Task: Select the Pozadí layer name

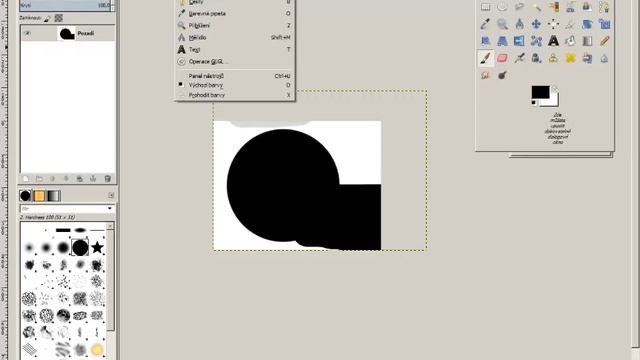Action: coord(86,33)
